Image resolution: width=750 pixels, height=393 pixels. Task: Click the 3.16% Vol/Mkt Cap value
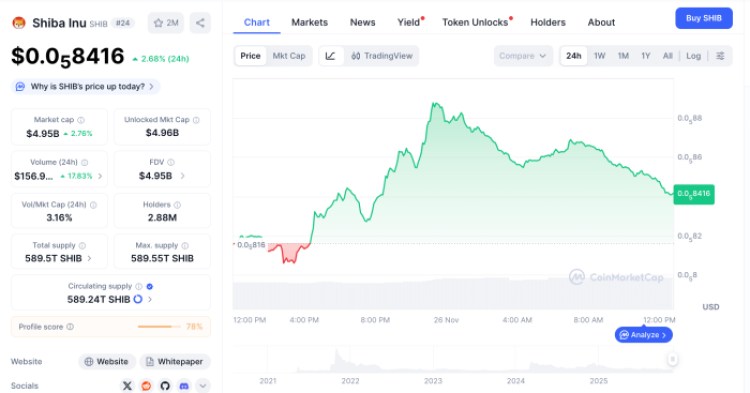(59, 218)
